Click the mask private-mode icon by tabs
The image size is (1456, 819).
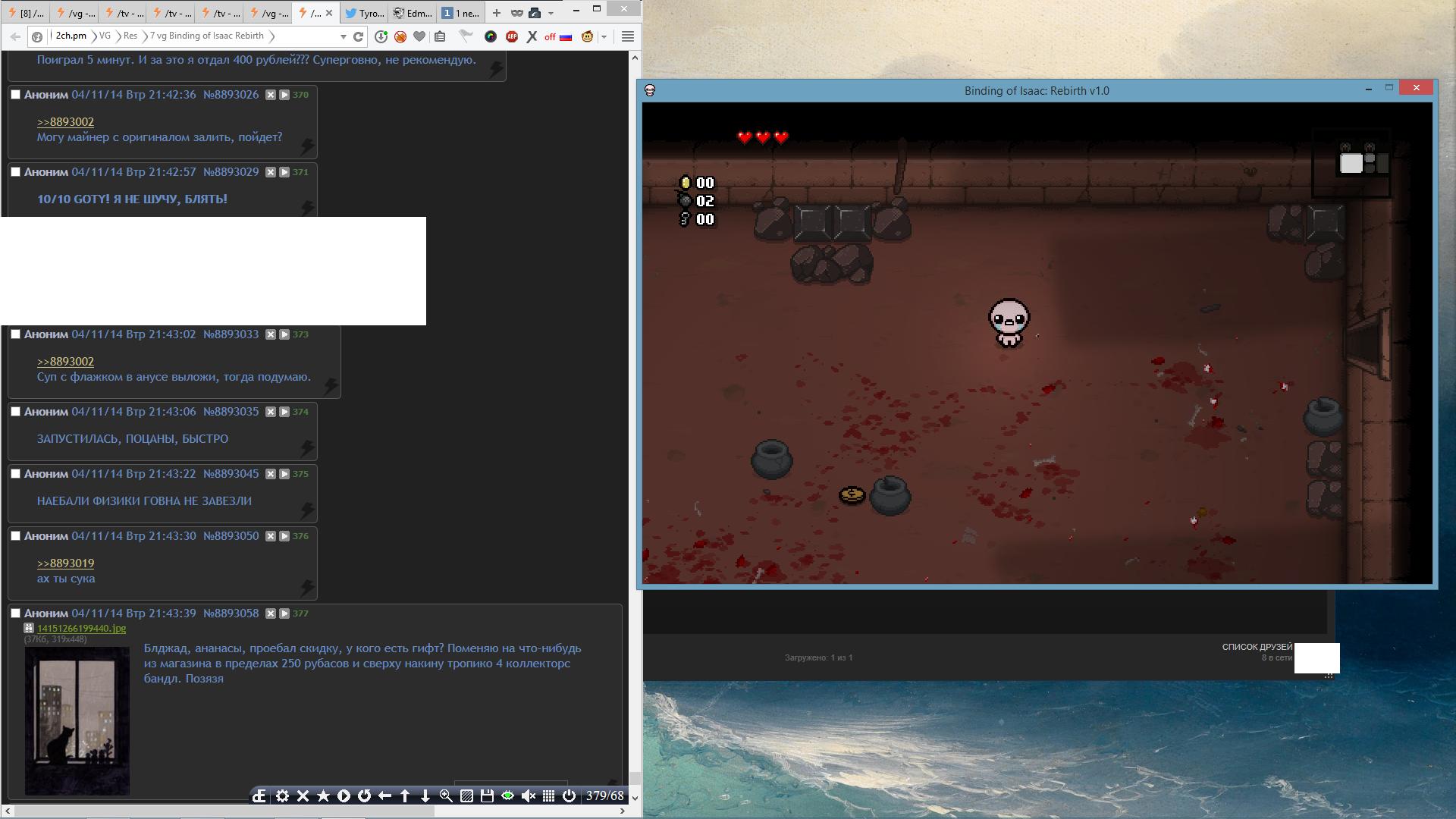point(516,13)
